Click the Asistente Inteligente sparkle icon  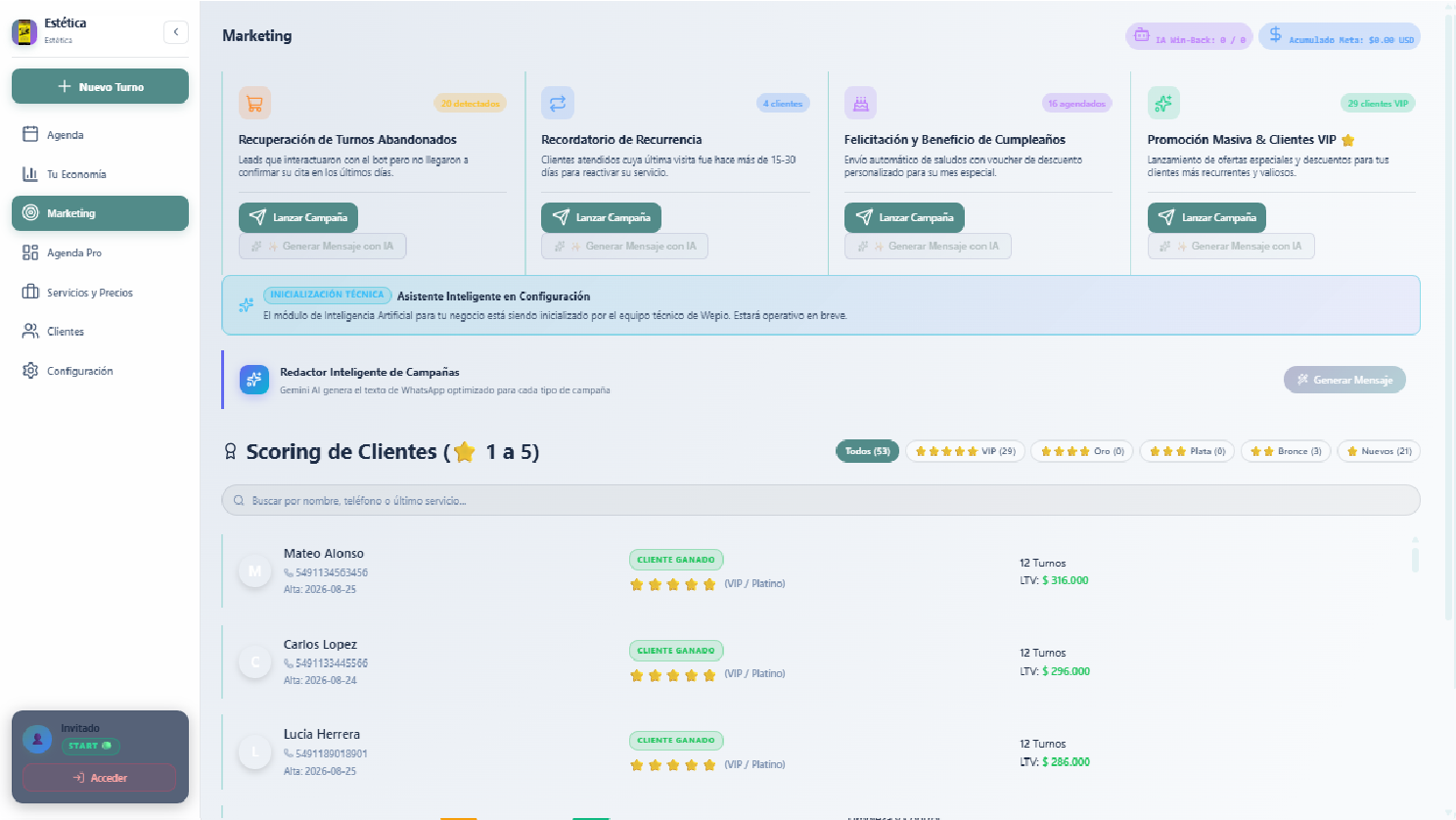pyautogui.click(x=246, y=305)
